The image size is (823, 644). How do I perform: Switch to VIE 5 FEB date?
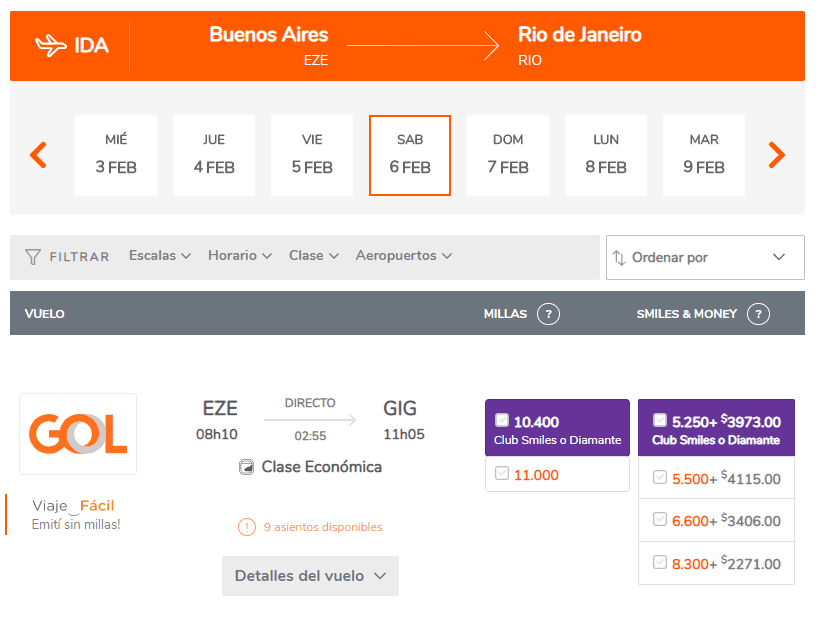point(312,155)
